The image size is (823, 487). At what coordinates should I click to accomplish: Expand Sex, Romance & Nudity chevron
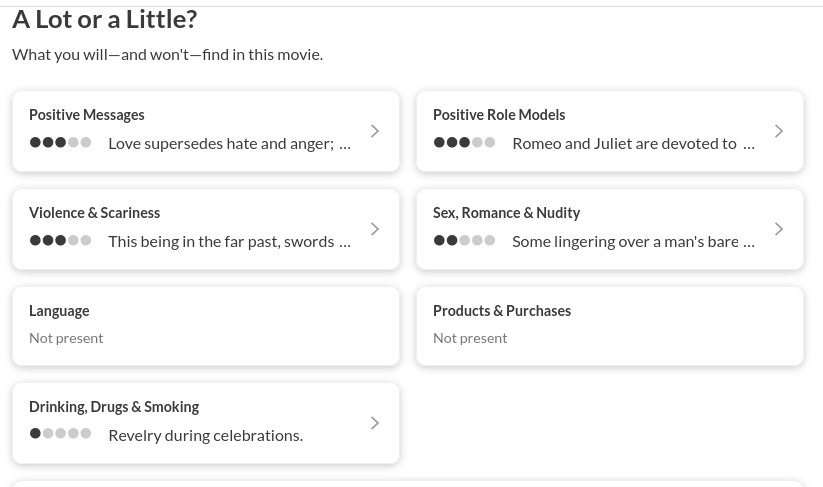779,229
